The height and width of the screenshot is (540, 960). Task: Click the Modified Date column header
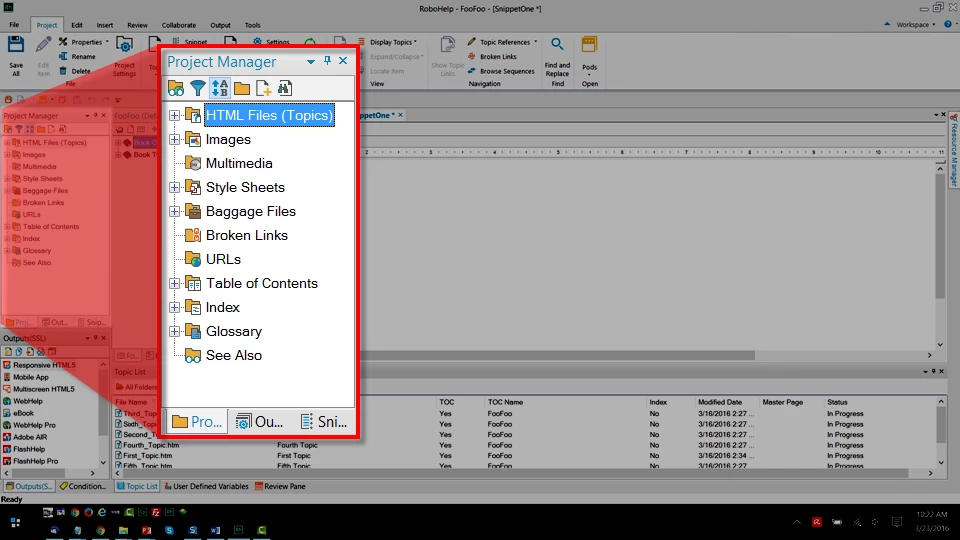point(719,402)
